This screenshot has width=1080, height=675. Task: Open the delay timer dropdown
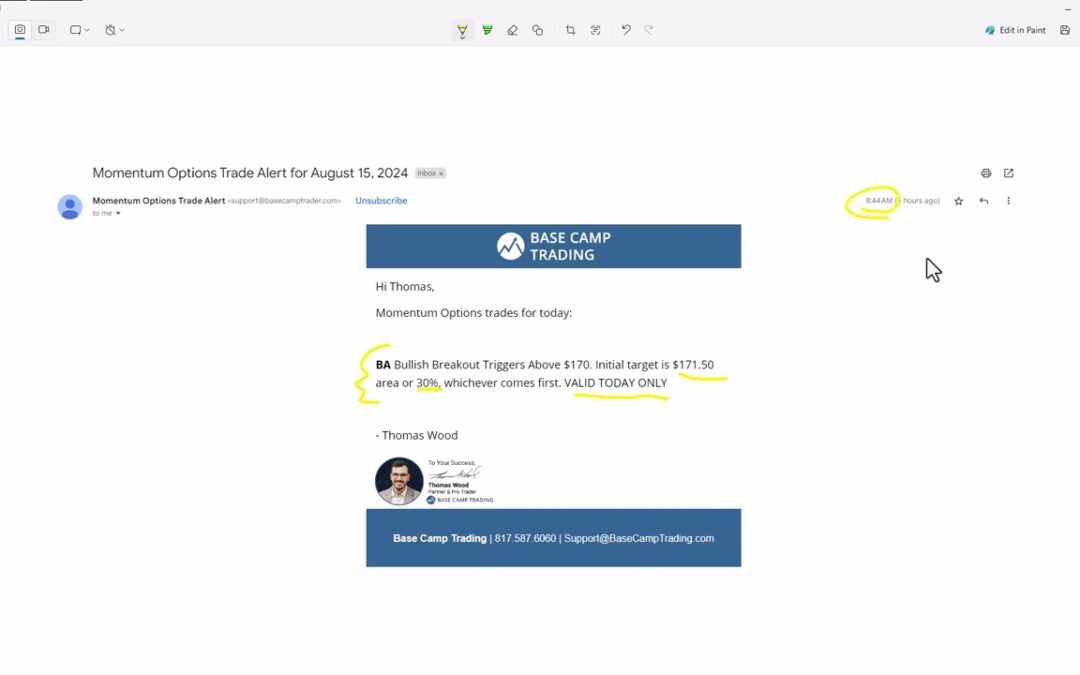(x=114, y=30)
